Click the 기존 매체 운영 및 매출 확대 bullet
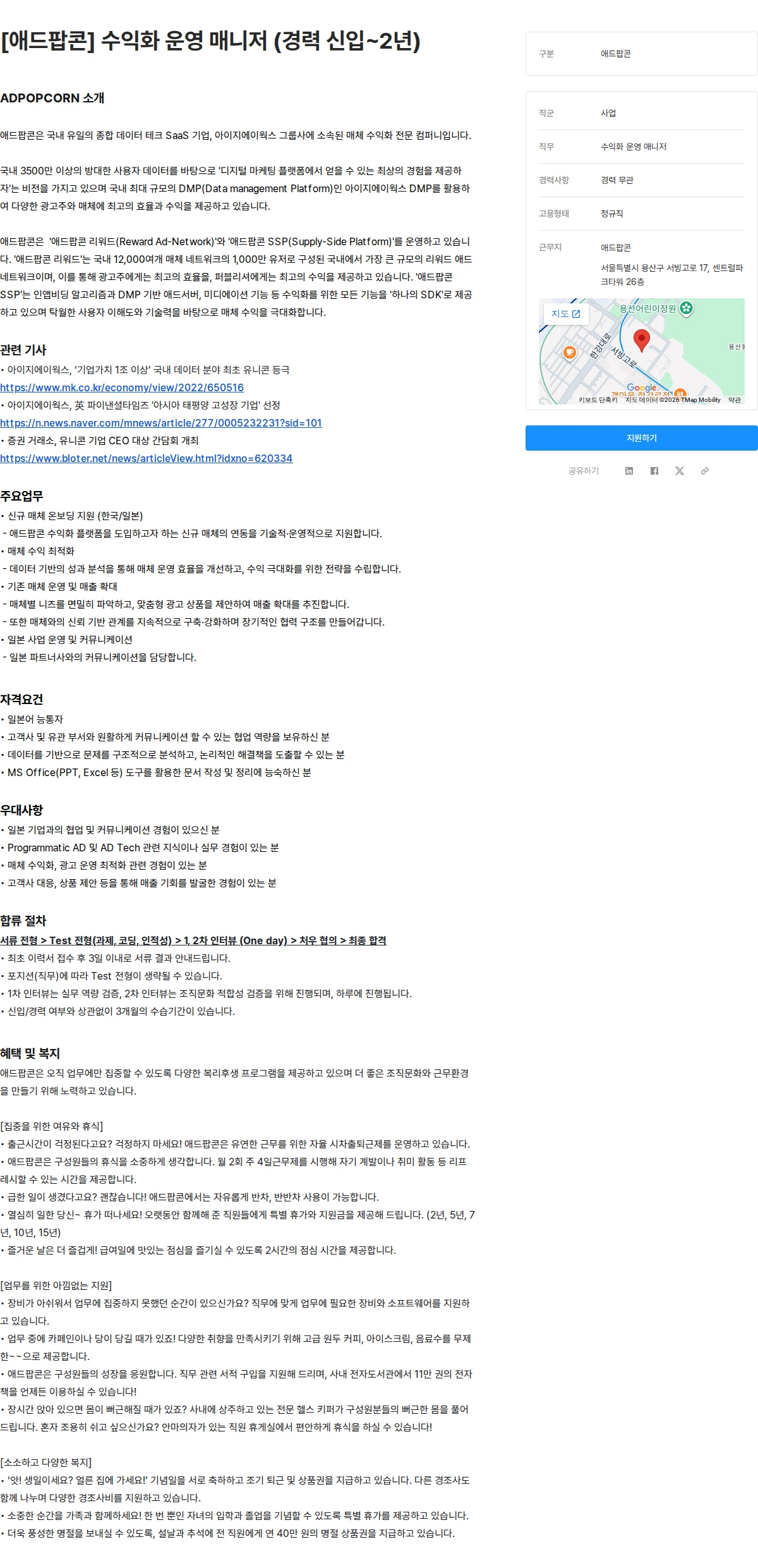The height and width of the screenshot is (1568, 758). pyautogui.click(x=59, y=586)
